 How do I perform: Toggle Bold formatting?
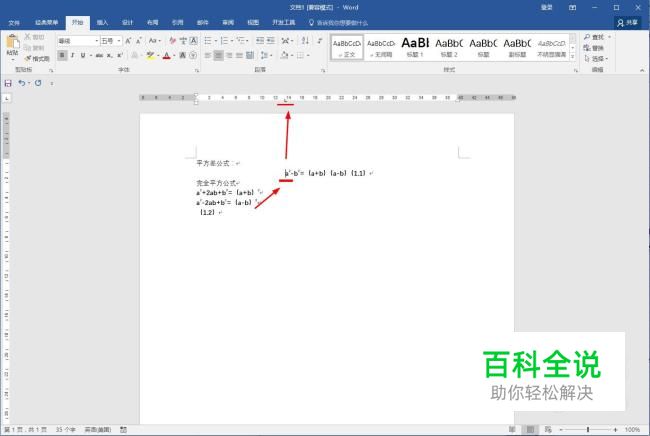tap(62, 55)
